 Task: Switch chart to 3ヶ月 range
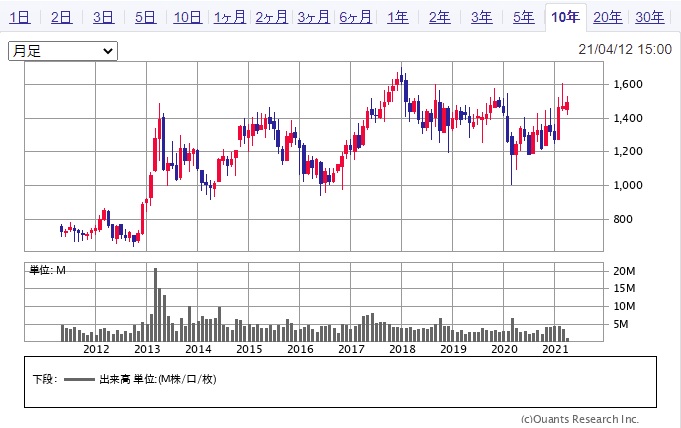coord(314,17)
